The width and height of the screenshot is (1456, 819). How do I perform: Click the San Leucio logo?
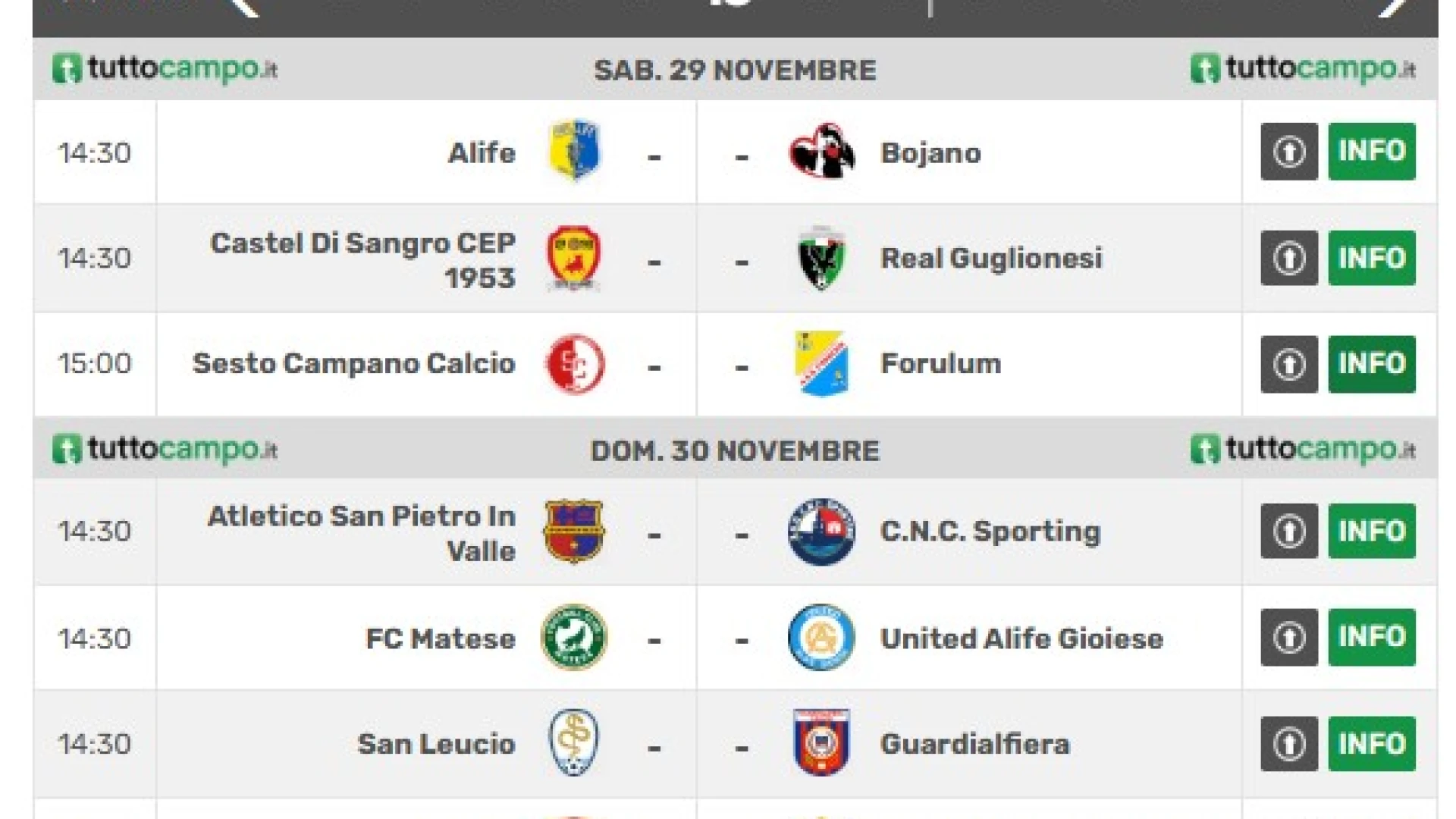coord(573,743)
